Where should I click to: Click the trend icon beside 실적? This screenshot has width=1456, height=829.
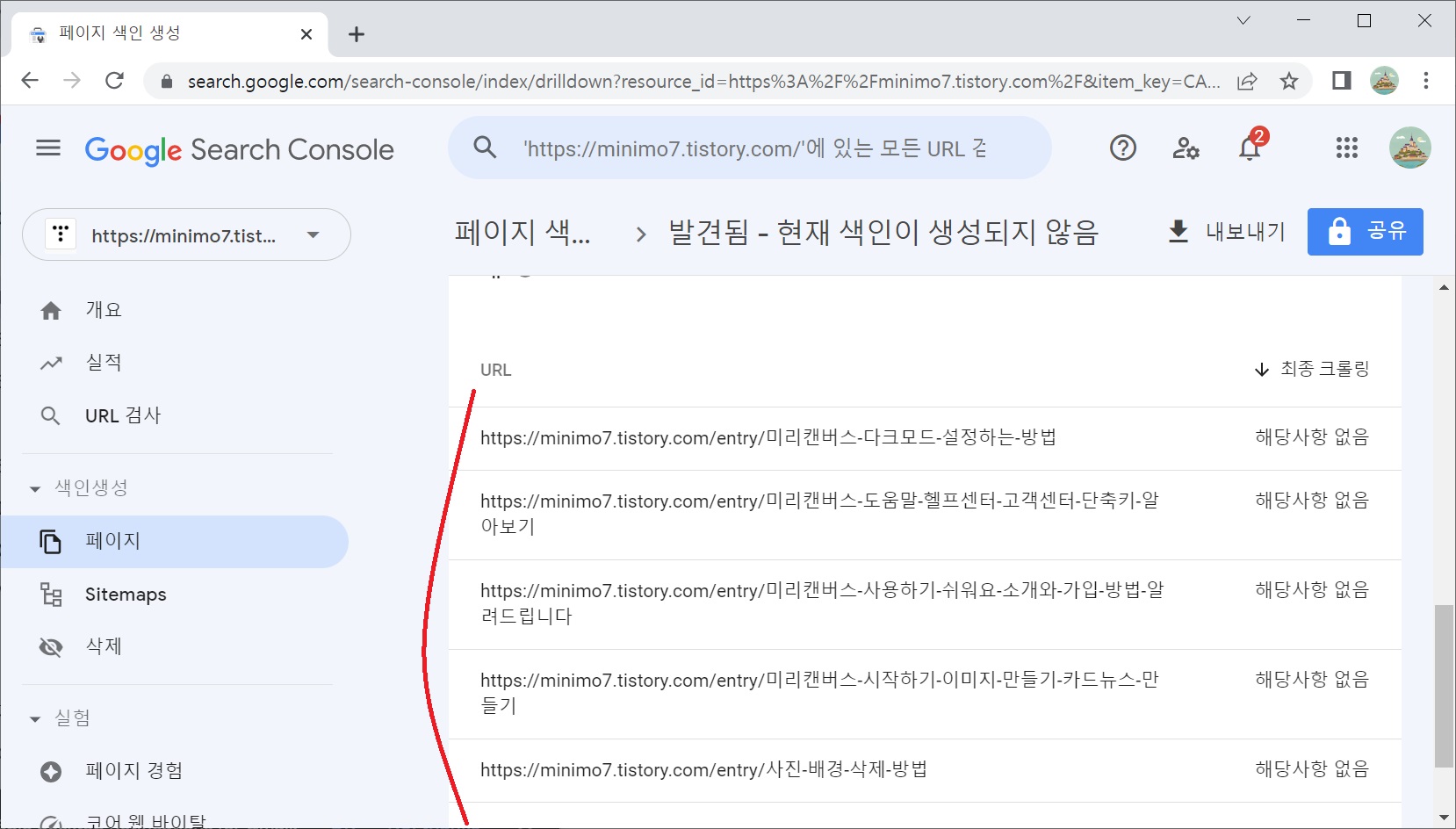(x=51, y=363)
